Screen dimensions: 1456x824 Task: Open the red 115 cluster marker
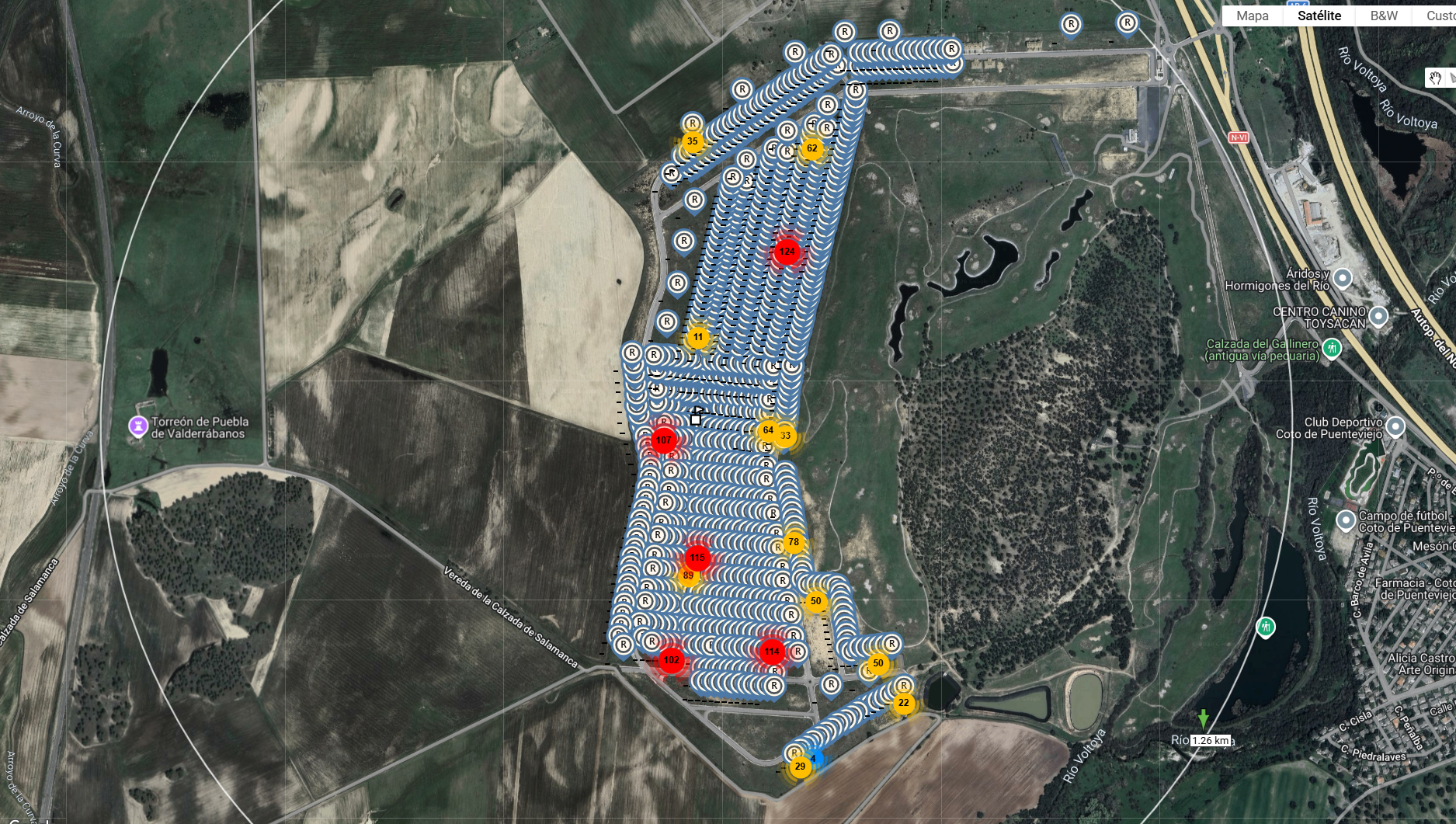[697, 558]
